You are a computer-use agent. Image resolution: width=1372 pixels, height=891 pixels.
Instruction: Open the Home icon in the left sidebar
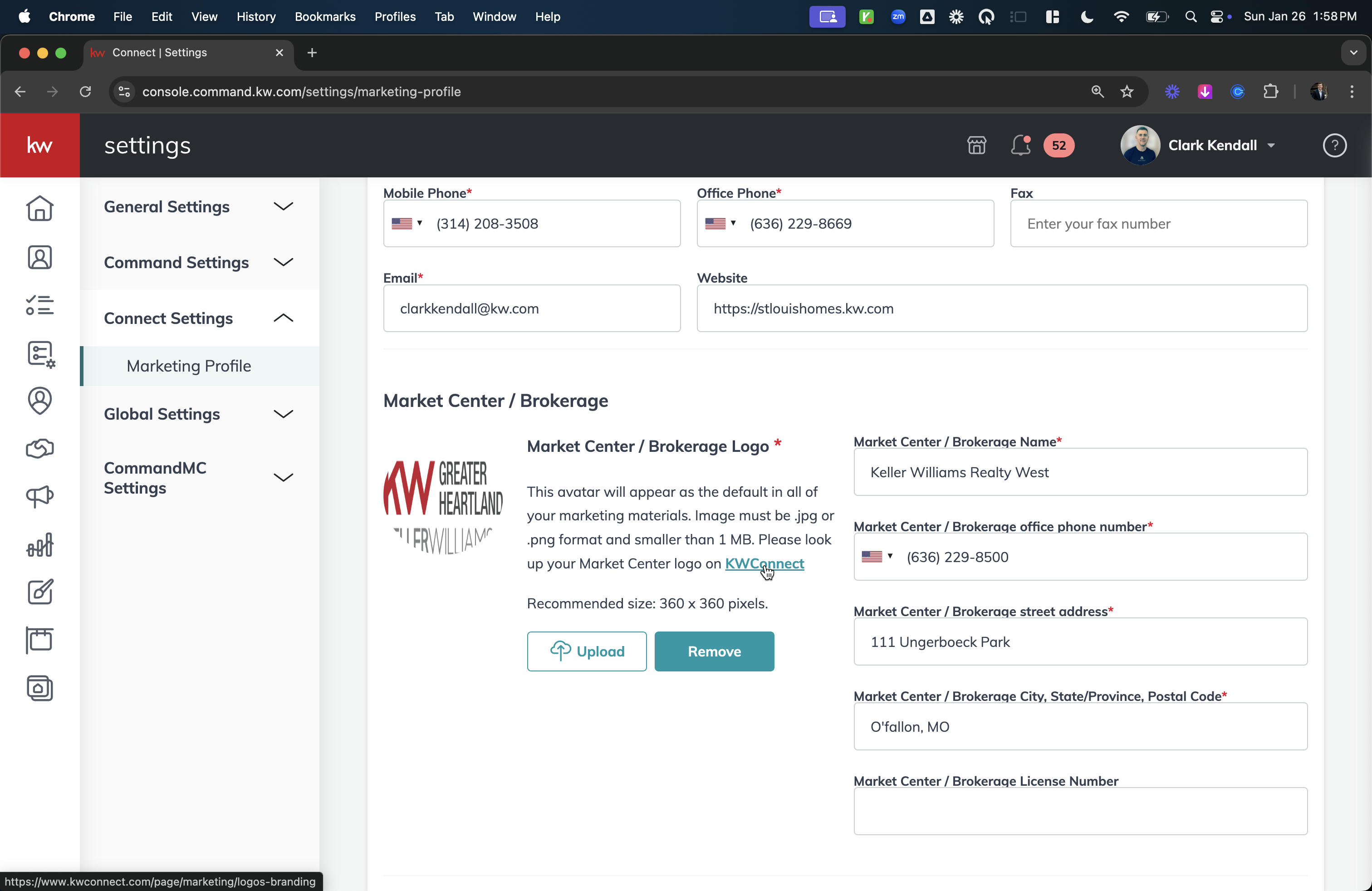coord(40,209)
